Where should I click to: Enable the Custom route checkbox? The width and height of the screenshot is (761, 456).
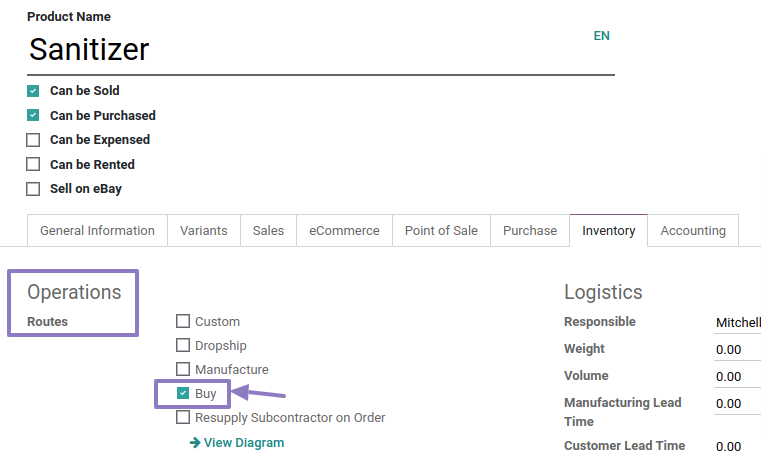[x=183, y=322]
